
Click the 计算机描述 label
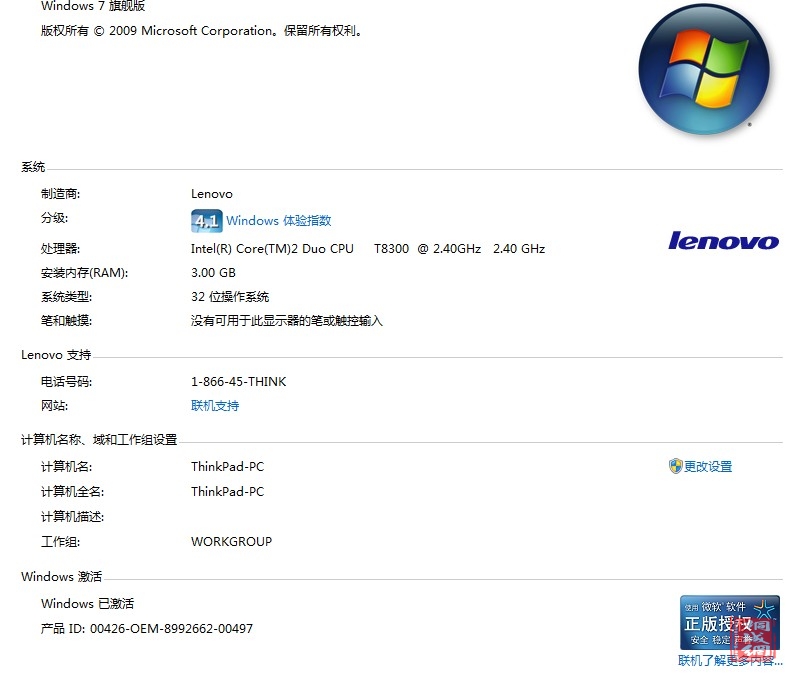tap(72, 517)
